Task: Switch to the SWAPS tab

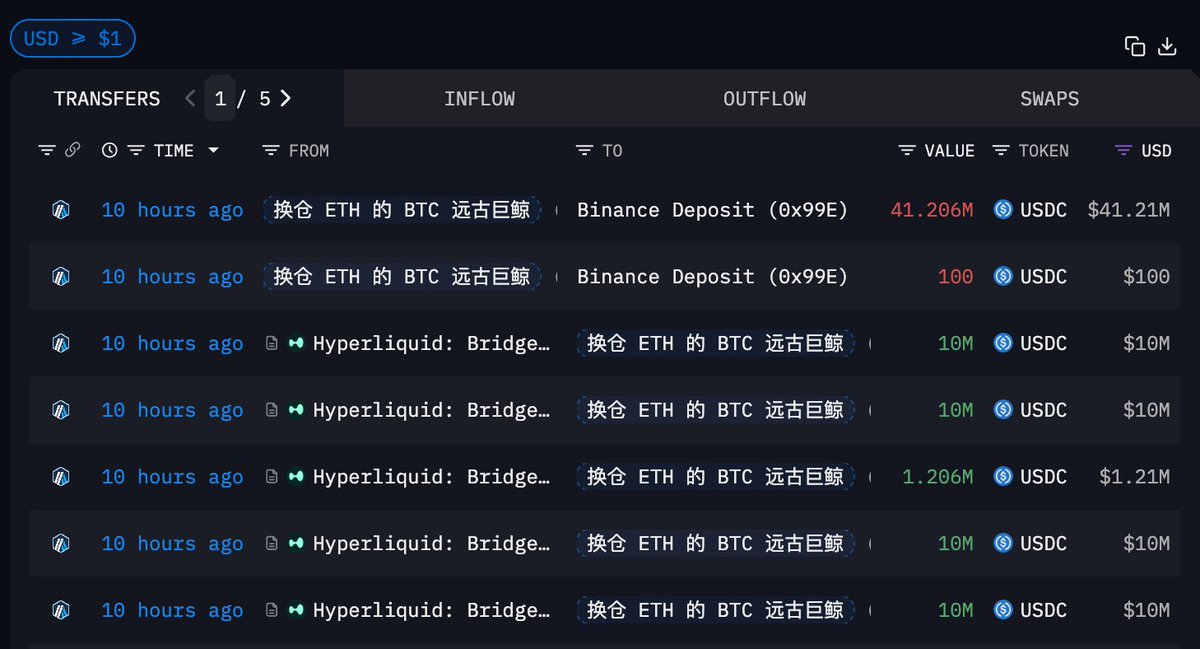Action: click(x=1049, y=98)
